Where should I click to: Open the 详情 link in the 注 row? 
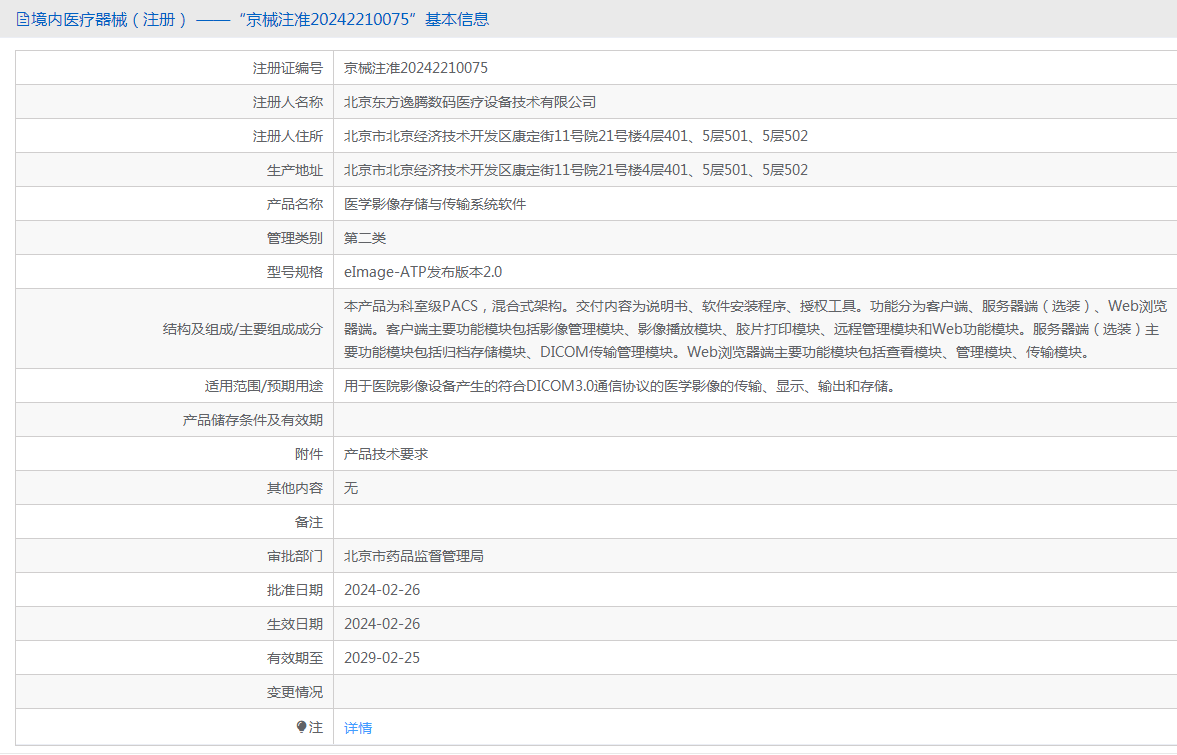[358, 728]
